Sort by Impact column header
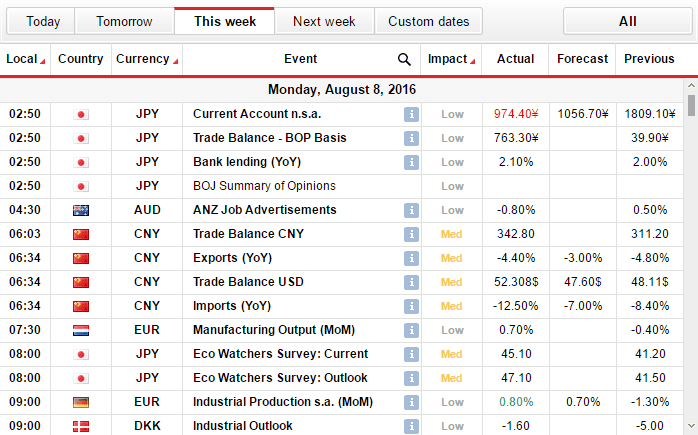 451,59
